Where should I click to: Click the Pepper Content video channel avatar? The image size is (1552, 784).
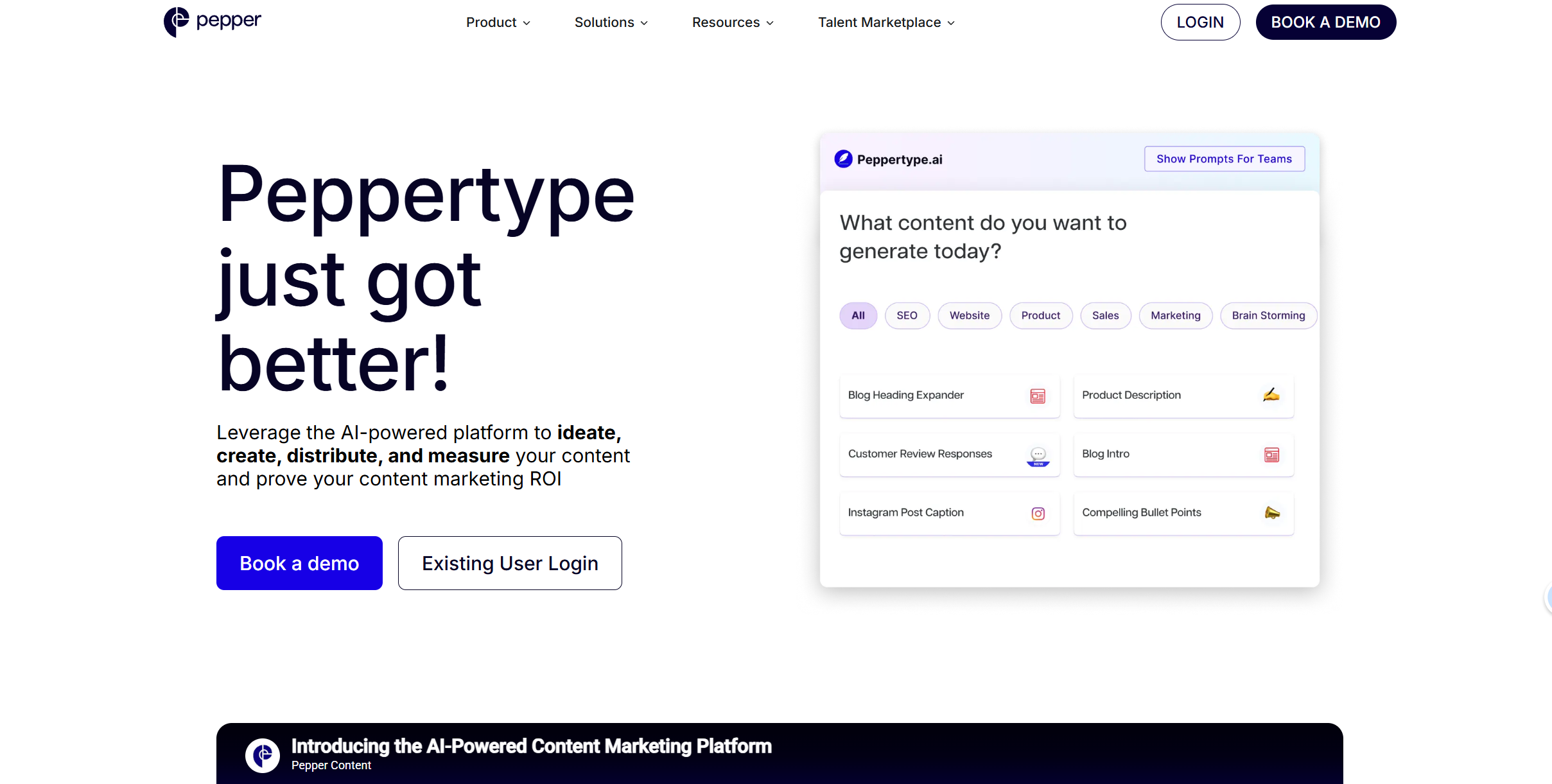(x=263, y=755)
